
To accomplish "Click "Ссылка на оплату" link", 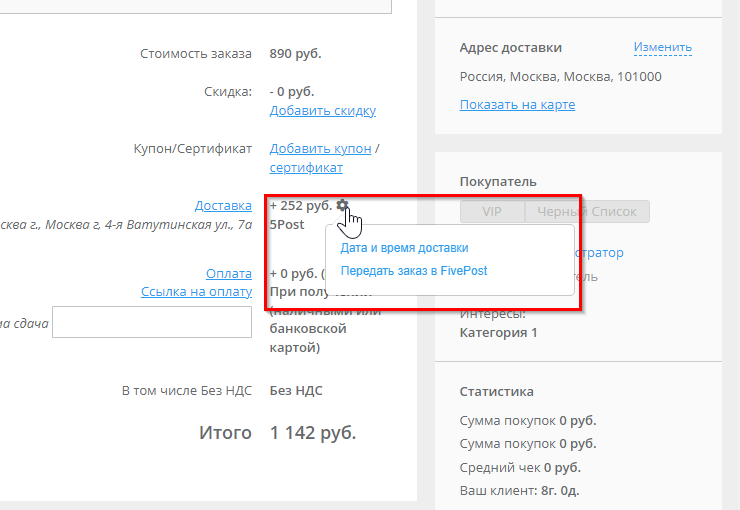I will tap(196, 291).
